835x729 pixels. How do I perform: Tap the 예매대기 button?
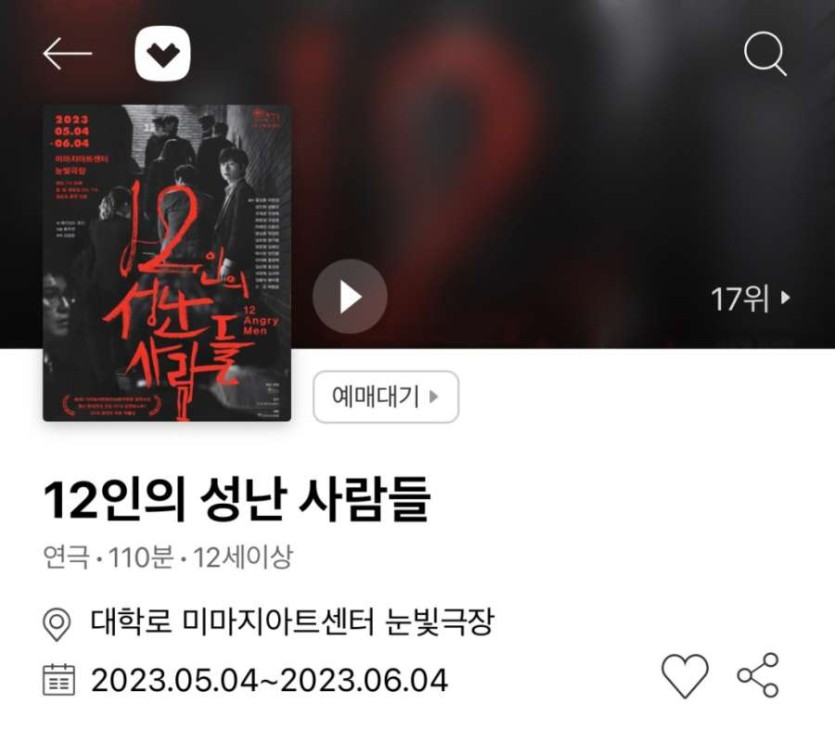(x=386, y=397)
